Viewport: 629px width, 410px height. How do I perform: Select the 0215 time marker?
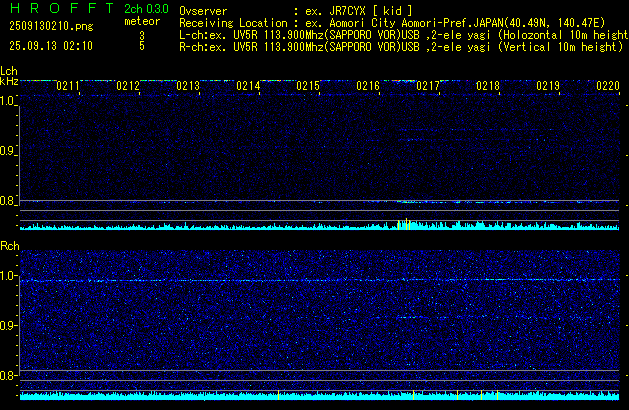click(308, 86)
